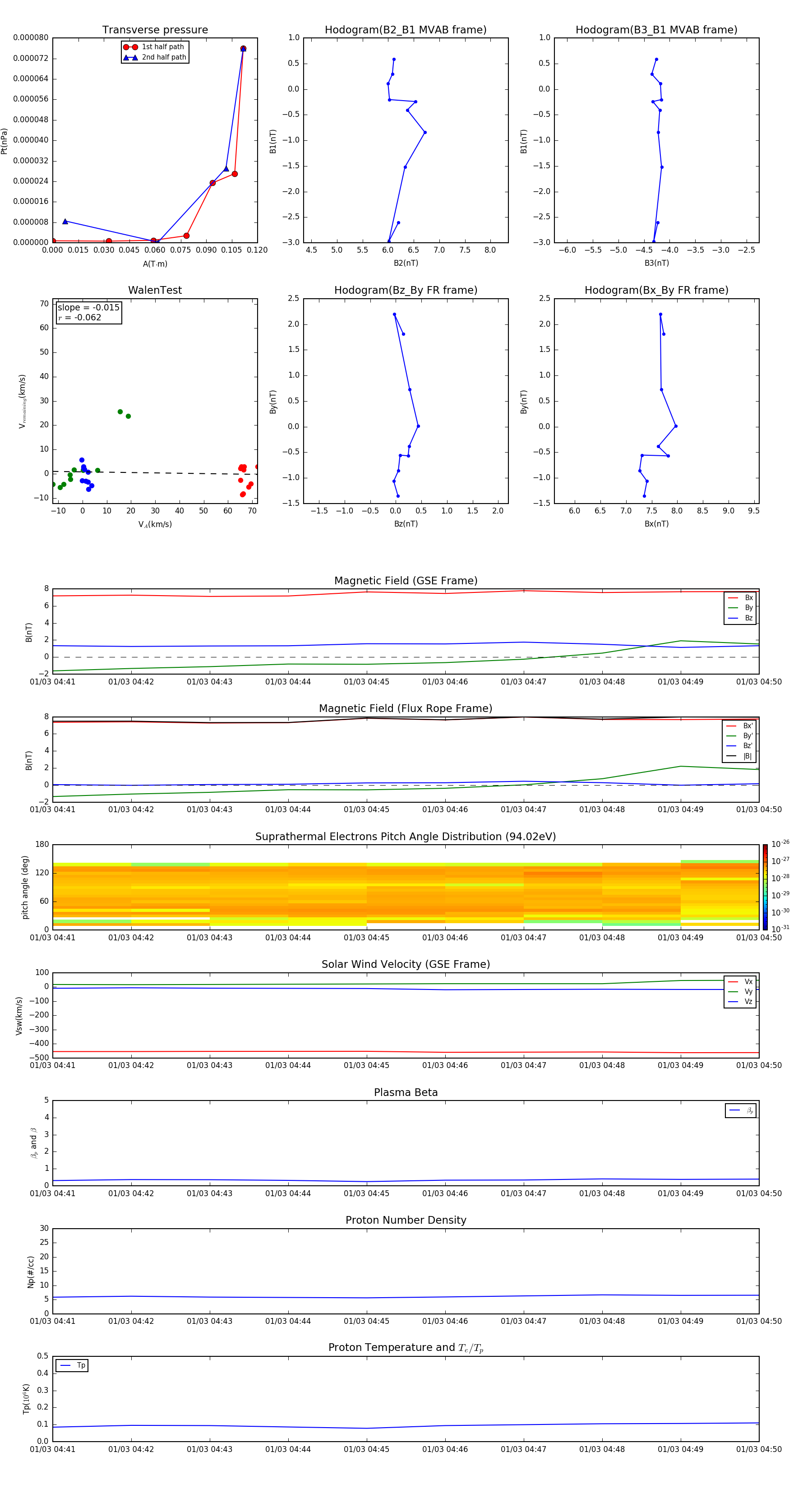
Task: Click the Tp legend in Proton Temperature plot
Action: click(72, 1365)
